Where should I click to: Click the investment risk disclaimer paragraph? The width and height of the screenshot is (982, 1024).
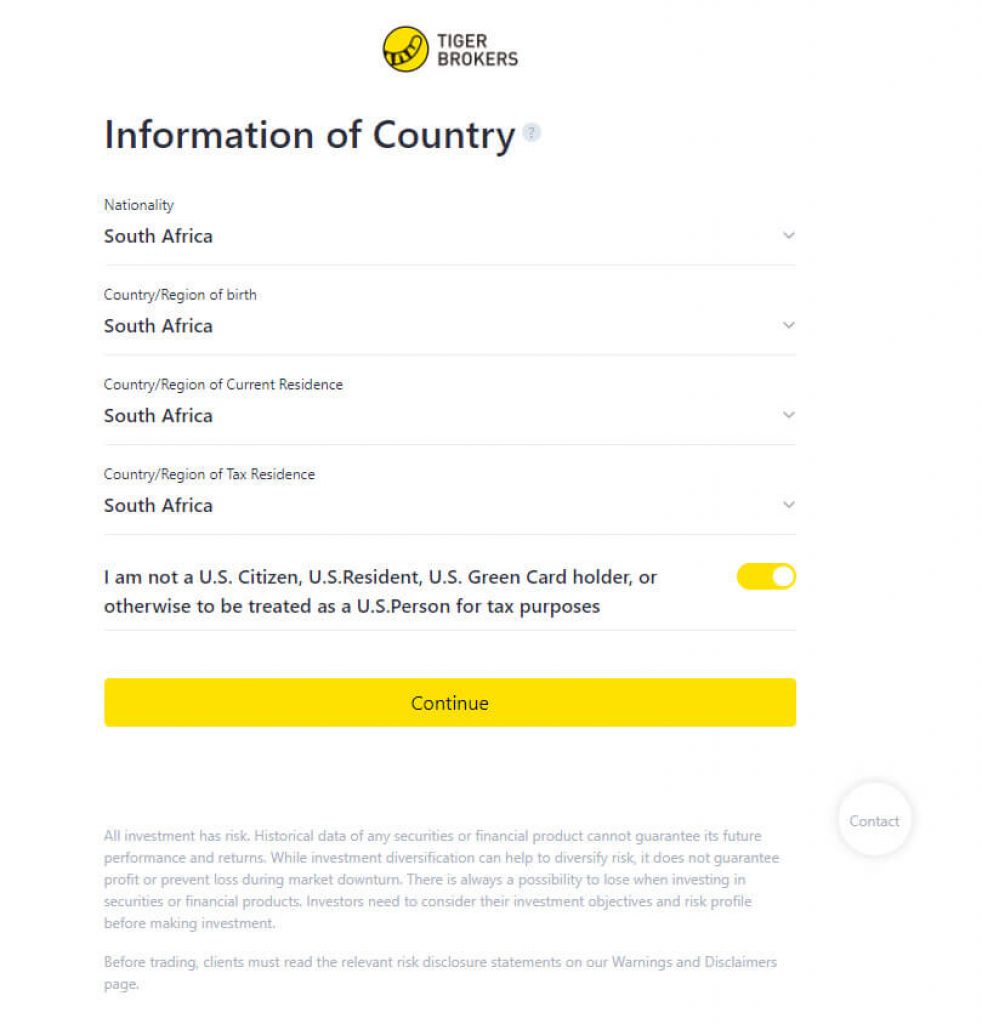click(x=440, y=879)
